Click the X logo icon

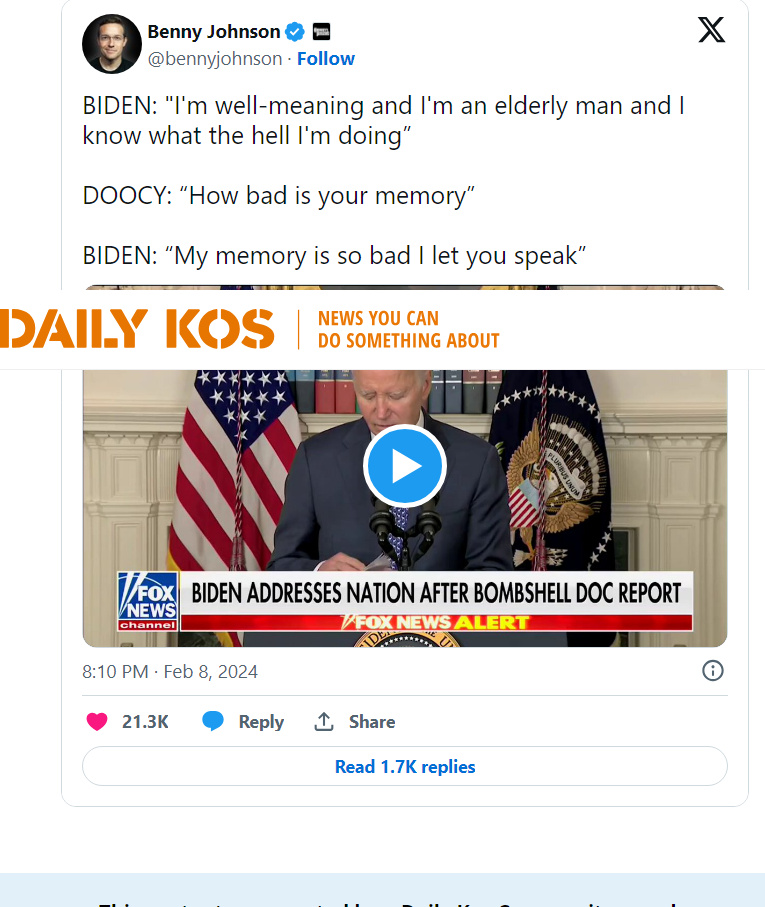click(711, 30)
